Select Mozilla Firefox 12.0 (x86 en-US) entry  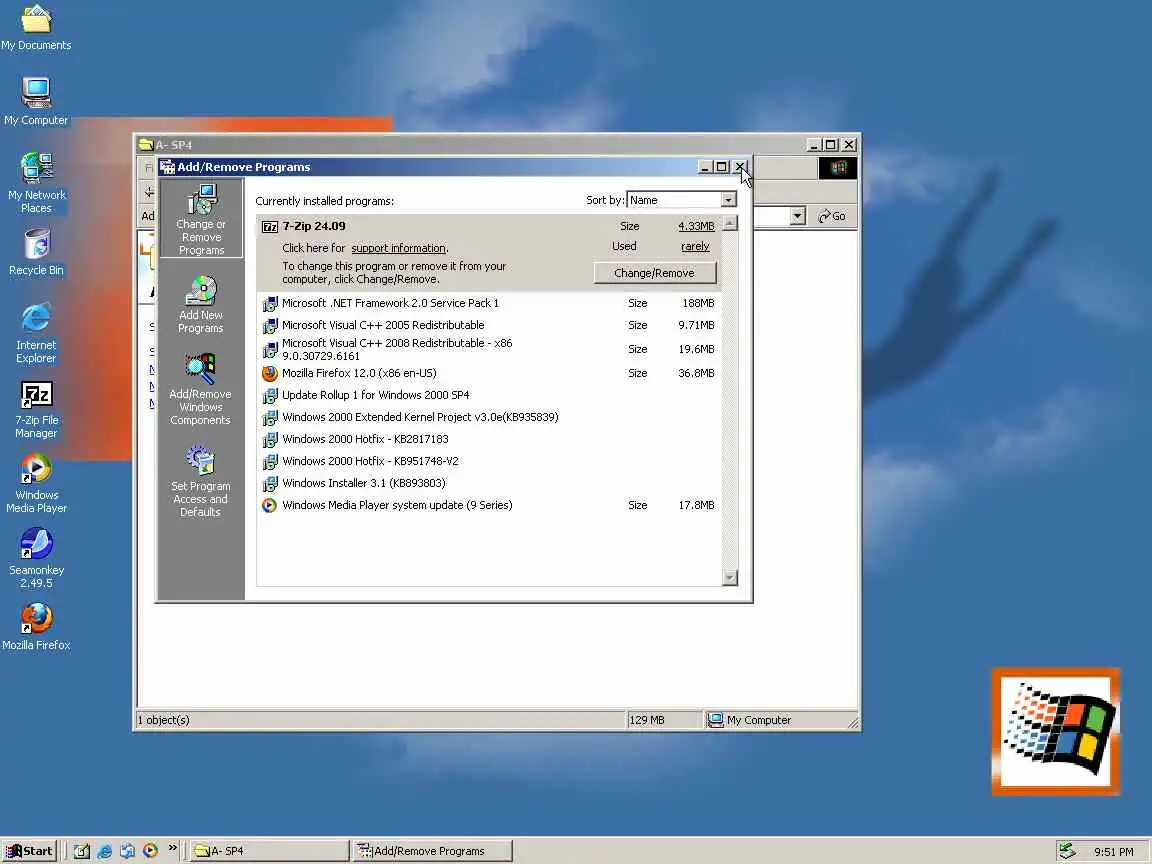(x=489, y=373)
